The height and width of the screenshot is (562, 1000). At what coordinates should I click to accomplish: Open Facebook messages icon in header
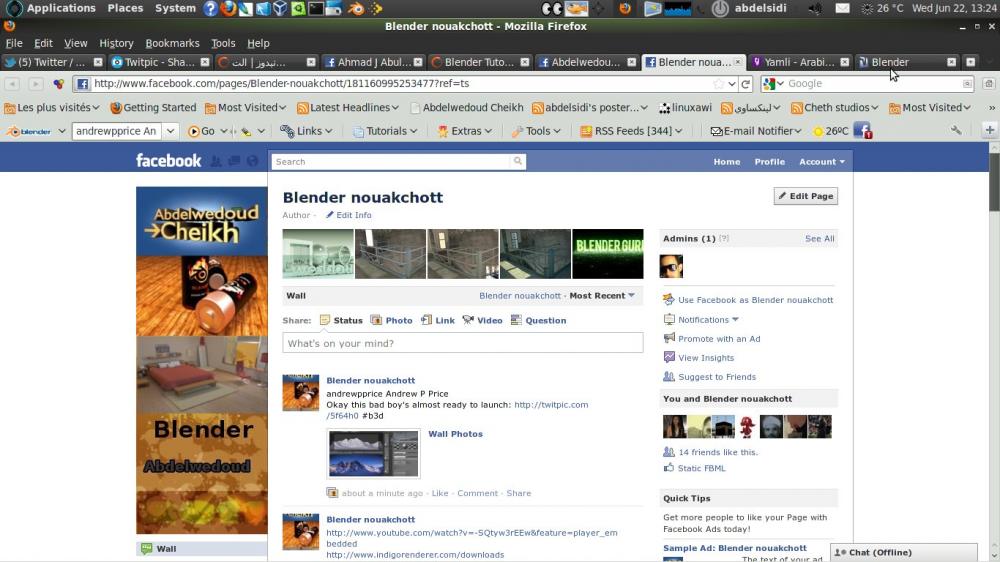coord(234,161)
